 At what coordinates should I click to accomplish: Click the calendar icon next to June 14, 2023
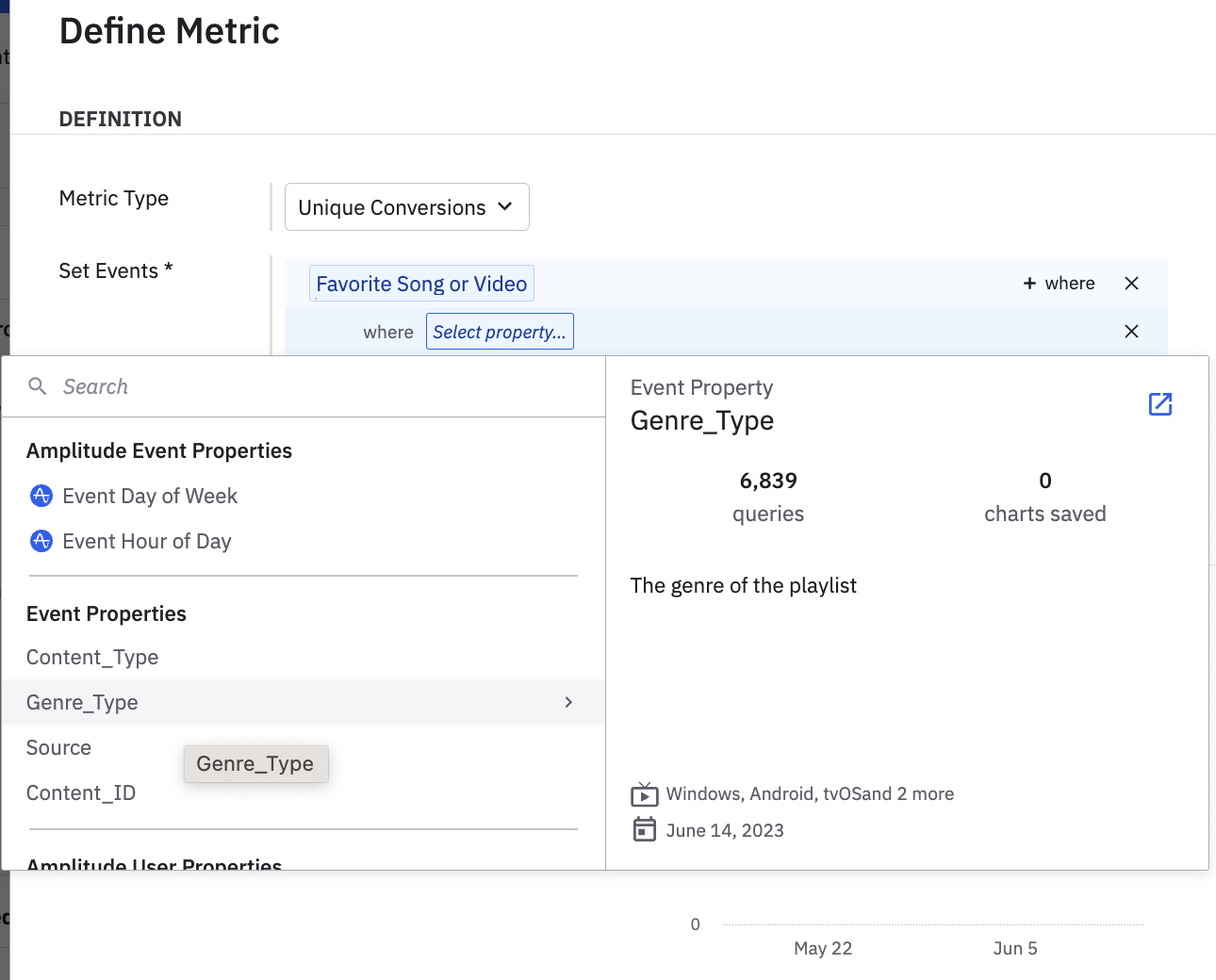click(644, 830)
